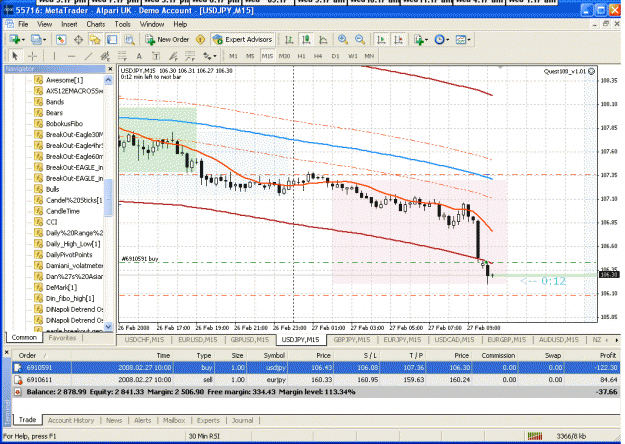
Task: Select the Text Label 'T' tool
Action: (x=156, y=56)
